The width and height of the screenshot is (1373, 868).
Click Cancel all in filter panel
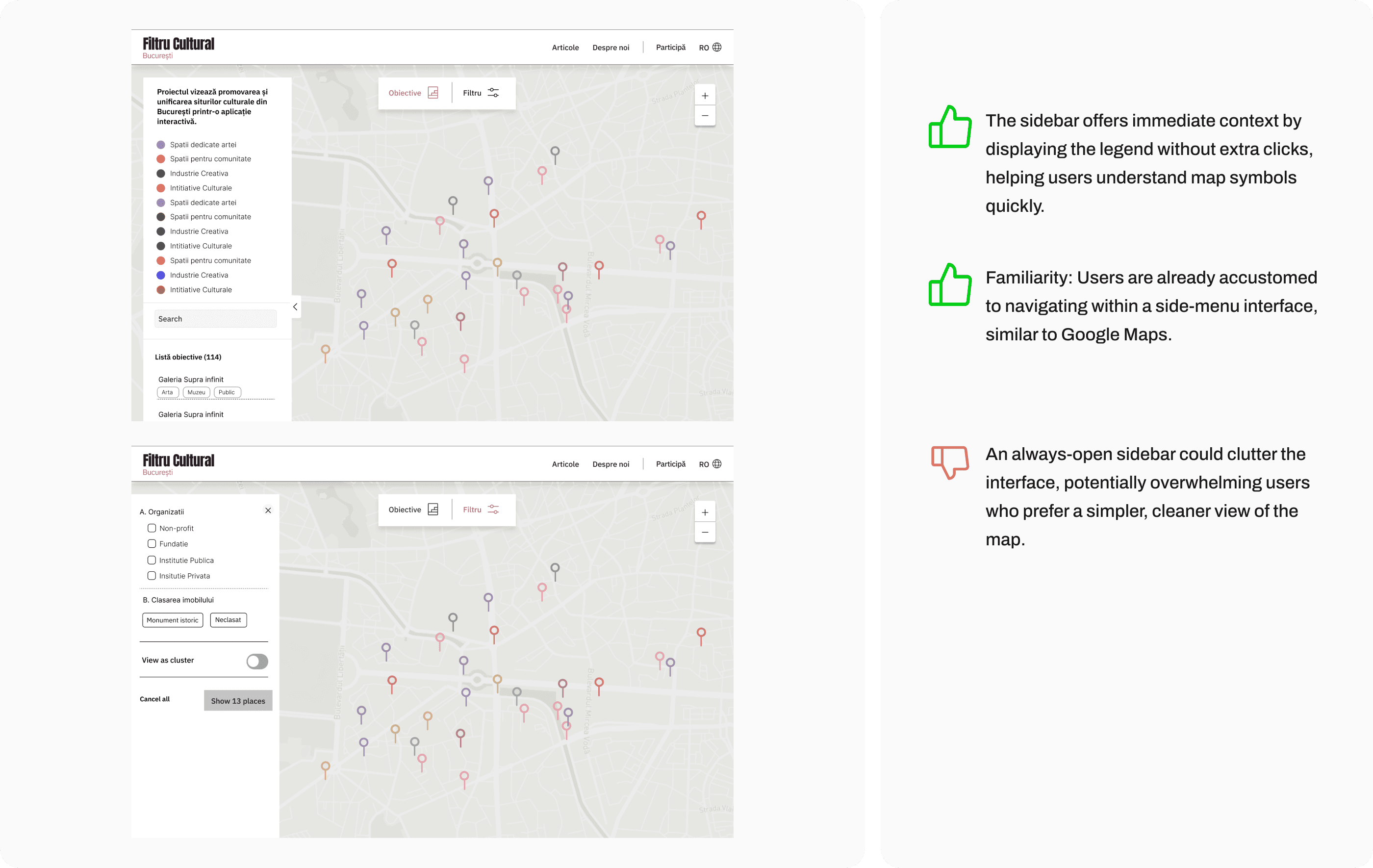[x=154, y=699]
